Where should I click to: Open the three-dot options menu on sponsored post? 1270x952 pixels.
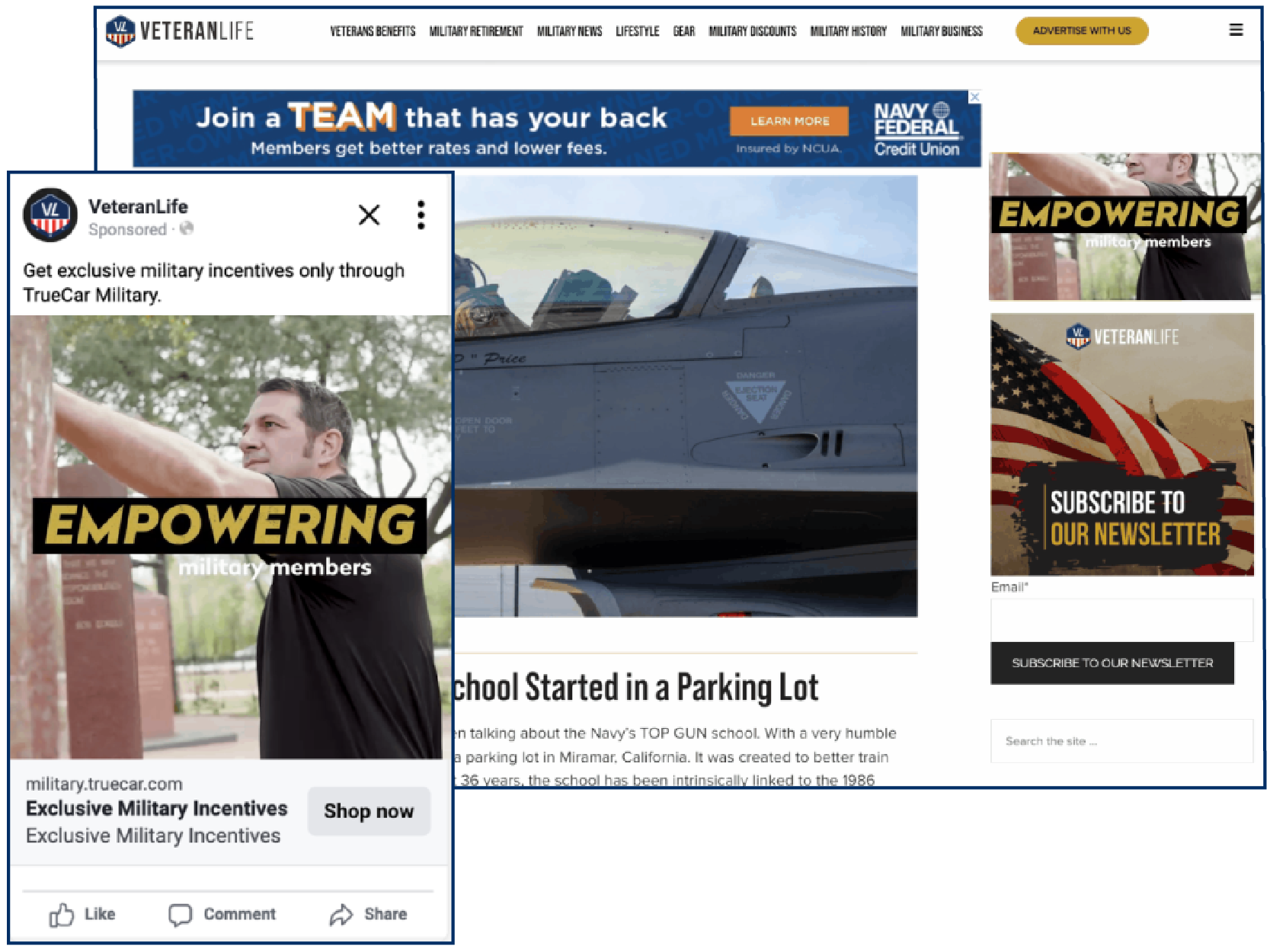point(421,215)
